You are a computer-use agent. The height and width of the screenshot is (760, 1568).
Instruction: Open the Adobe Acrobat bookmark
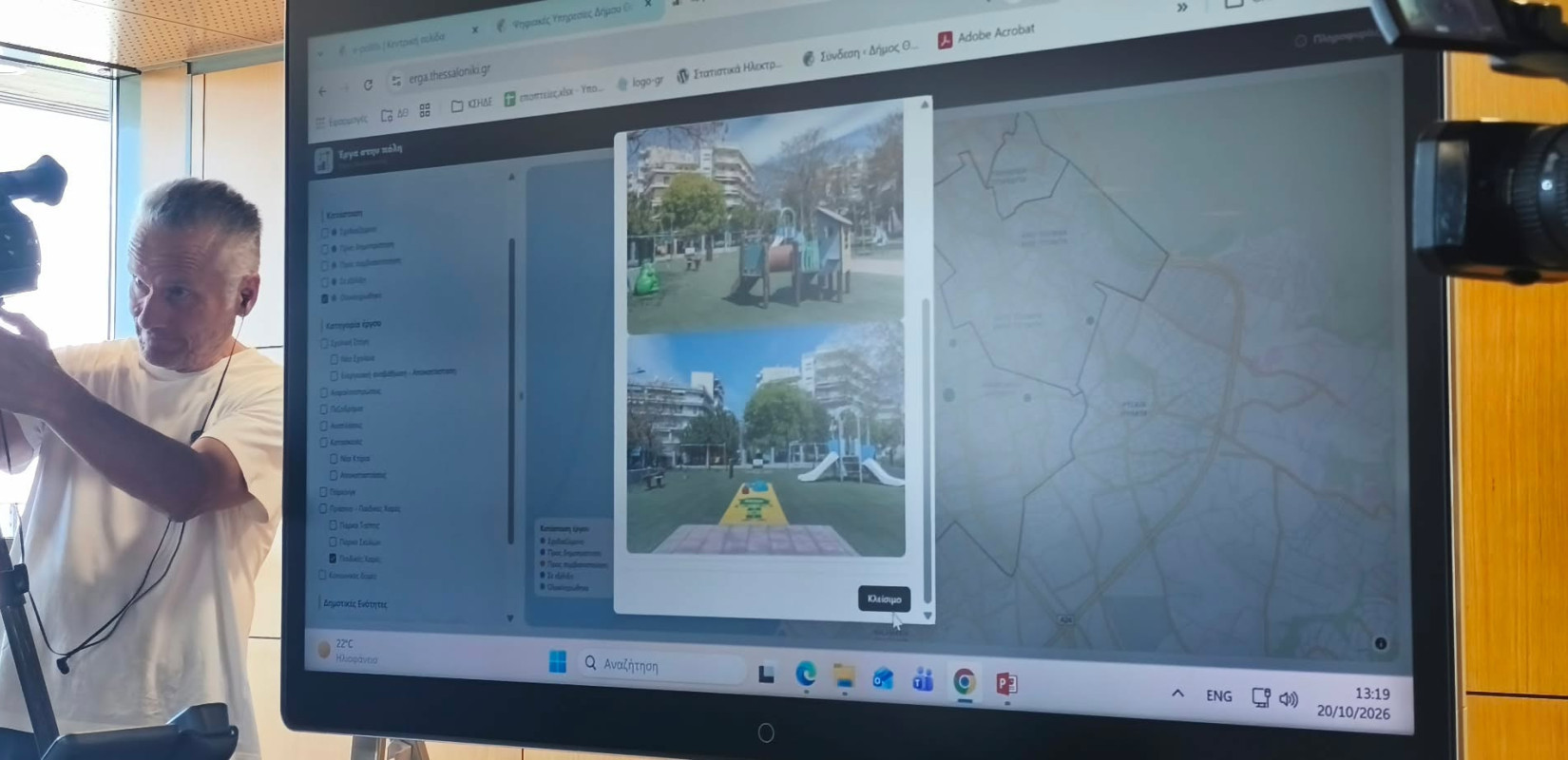985,37
